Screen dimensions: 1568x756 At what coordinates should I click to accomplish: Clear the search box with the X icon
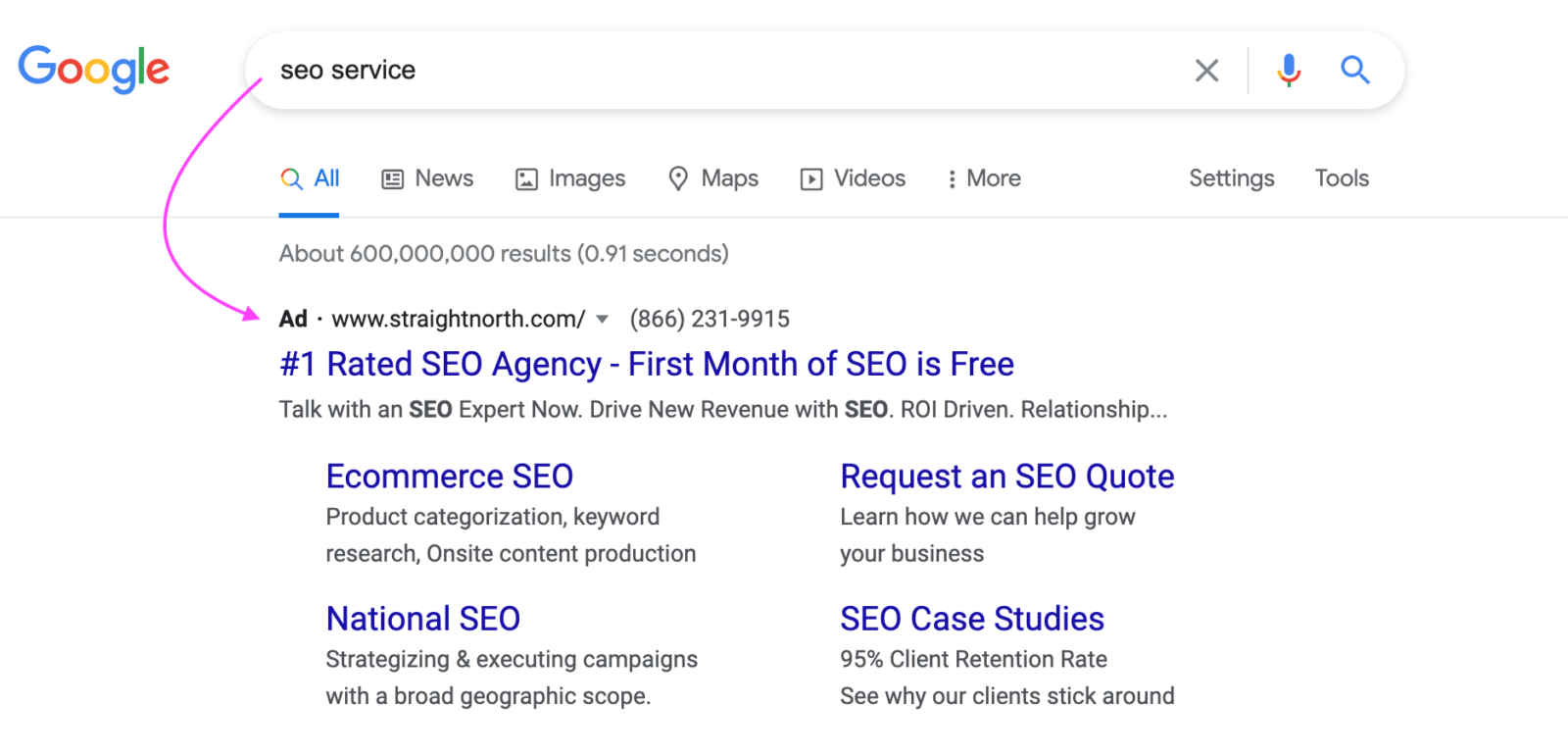(x=1206, y=71)
